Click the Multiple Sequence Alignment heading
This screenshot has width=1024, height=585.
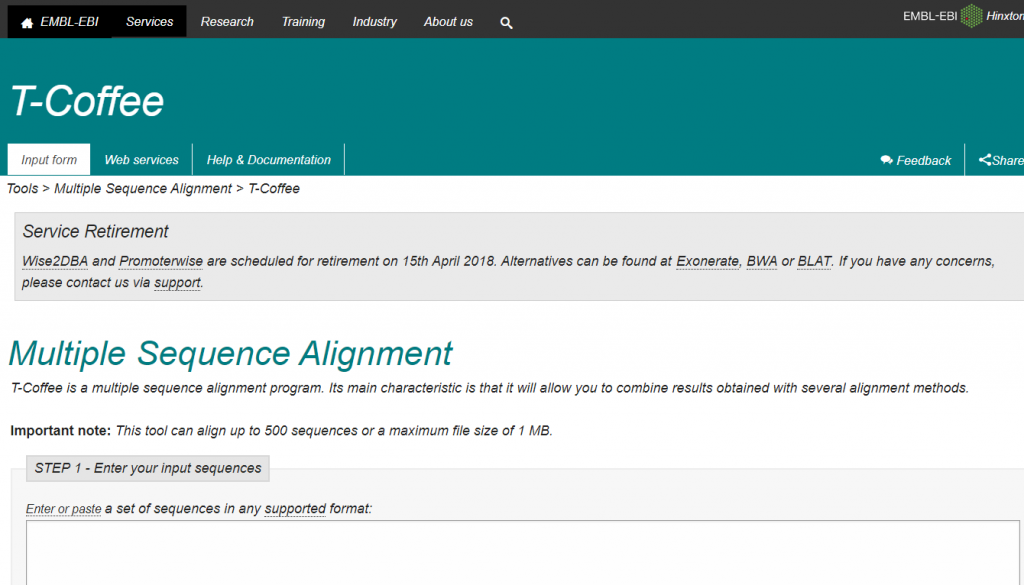pos(230,354)
